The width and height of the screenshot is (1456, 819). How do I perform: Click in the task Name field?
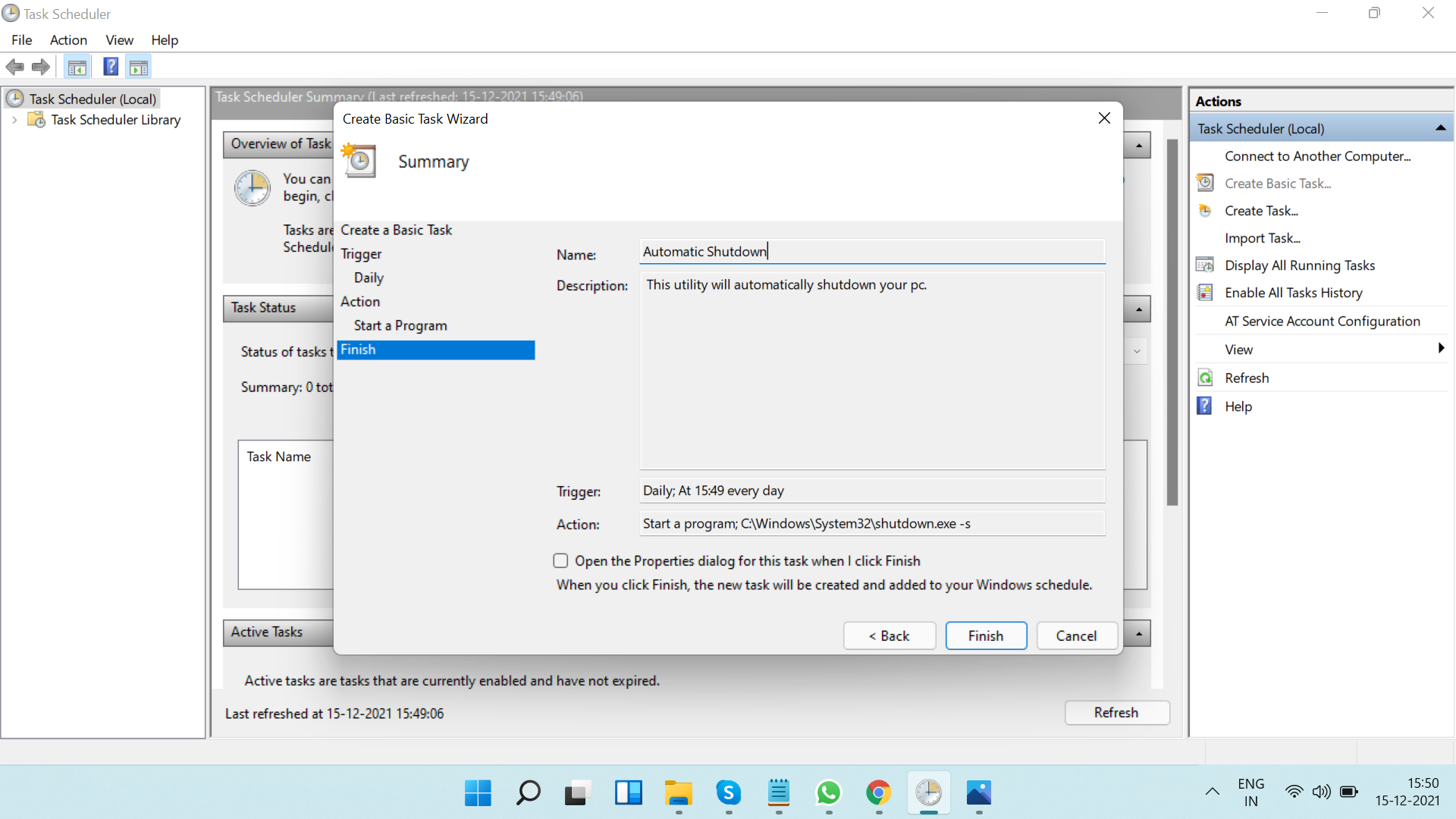click(872, 252)
